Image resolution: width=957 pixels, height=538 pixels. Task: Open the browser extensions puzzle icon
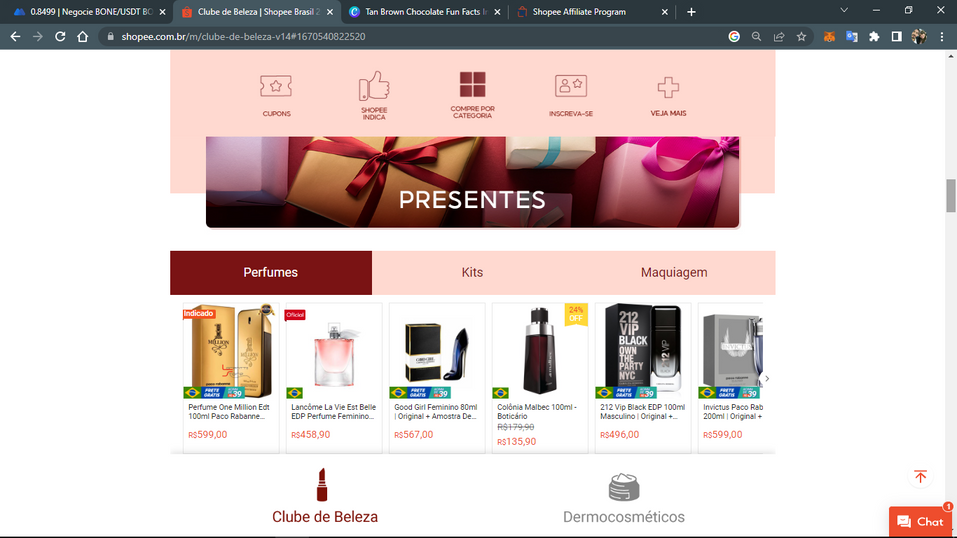874,37
